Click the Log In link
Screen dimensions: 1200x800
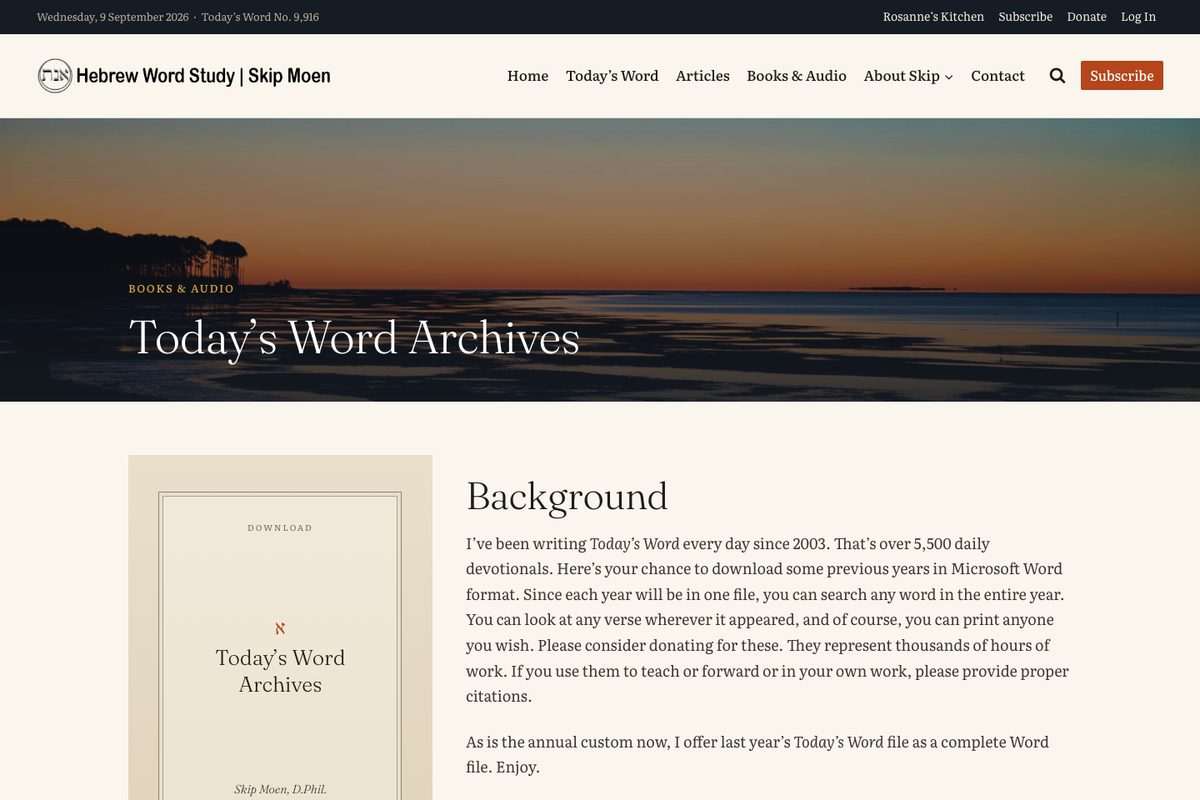tap(1138, 17)
